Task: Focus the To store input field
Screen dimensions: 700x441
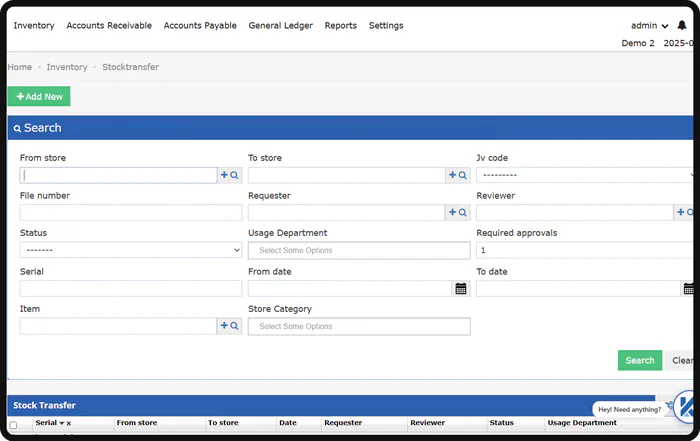Action: coord(347,175)
